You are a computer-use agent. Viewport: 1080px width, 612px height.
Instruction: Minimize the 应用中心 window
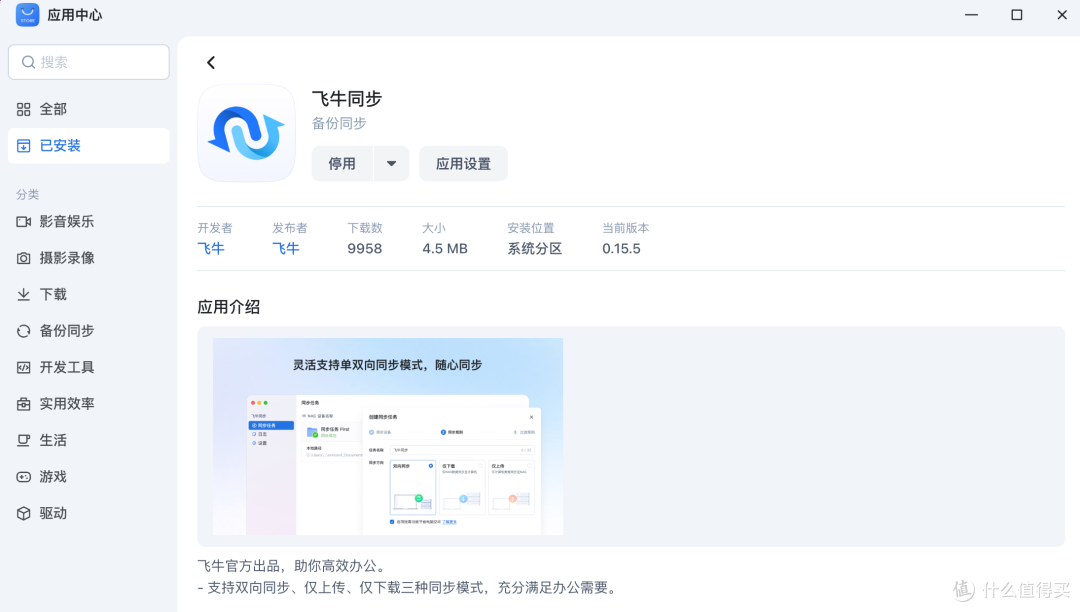click(971, 14)
